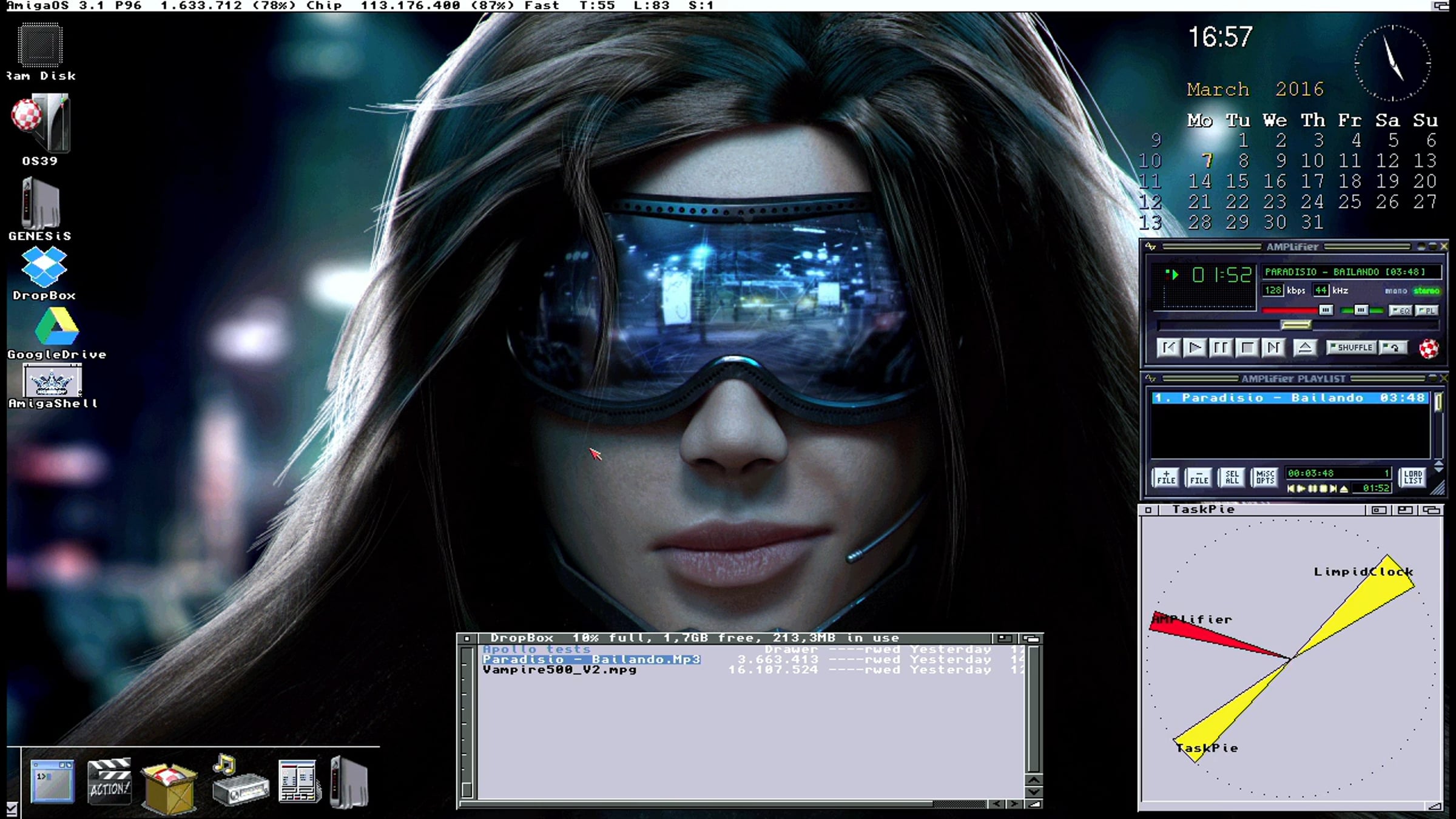Click the DropBox scroll down arrow
The image size is (1456, 819).
pyautogui.click(x=1034, y=792)
